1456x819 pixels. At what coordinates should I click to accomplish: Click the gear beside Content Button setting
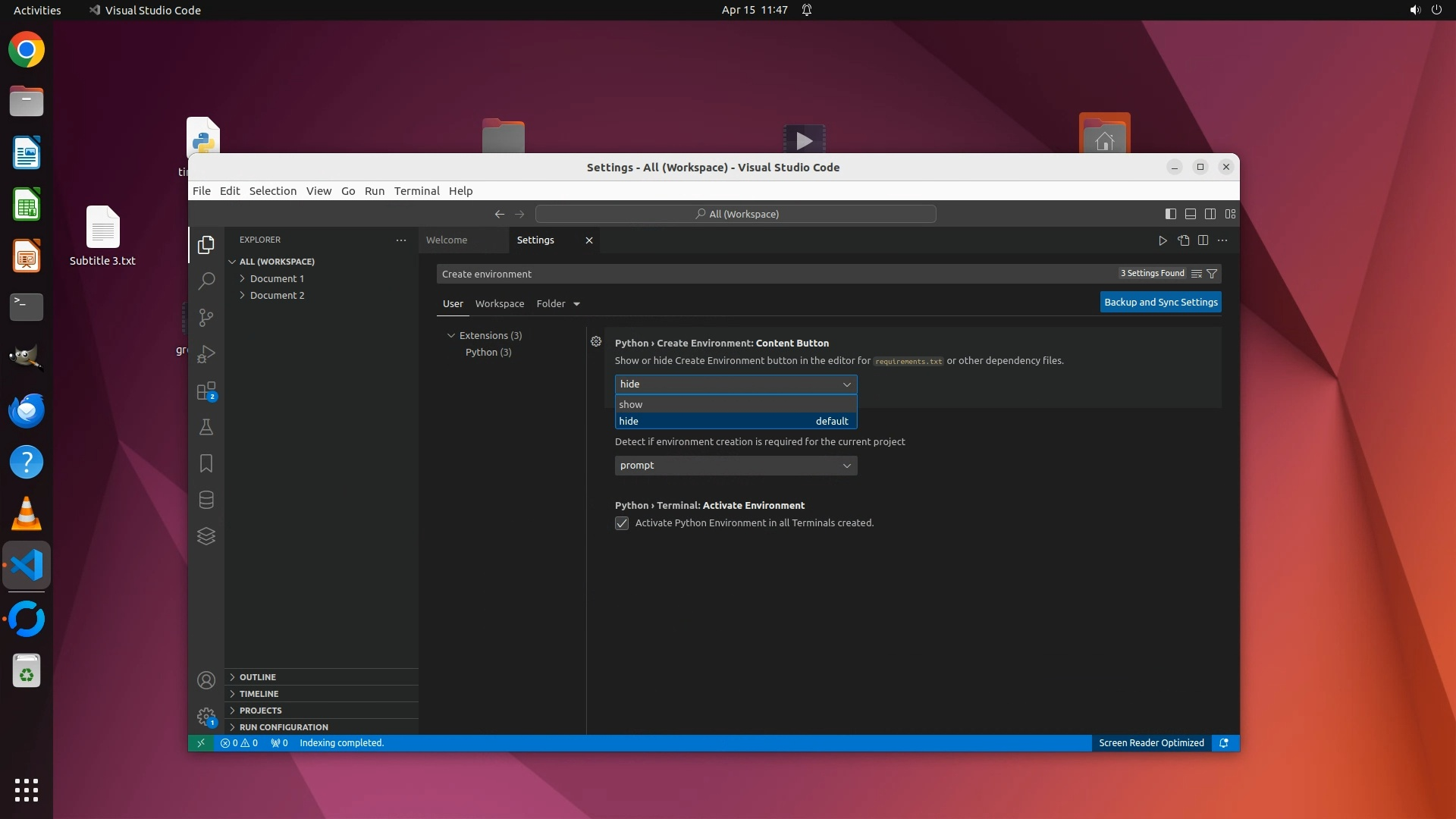tap(596, 342)
